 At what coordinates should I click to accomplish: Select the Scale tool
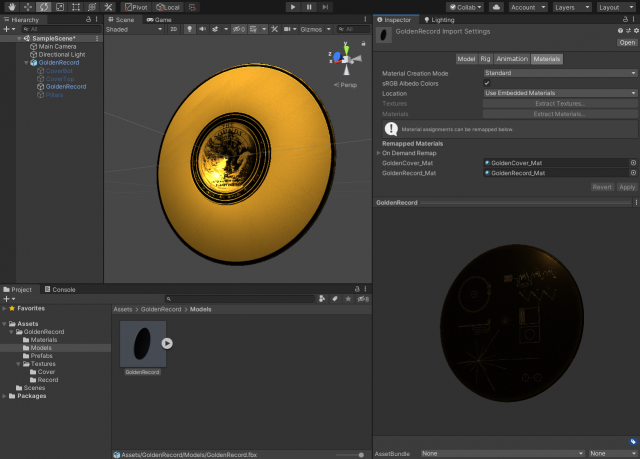(59, 7)
